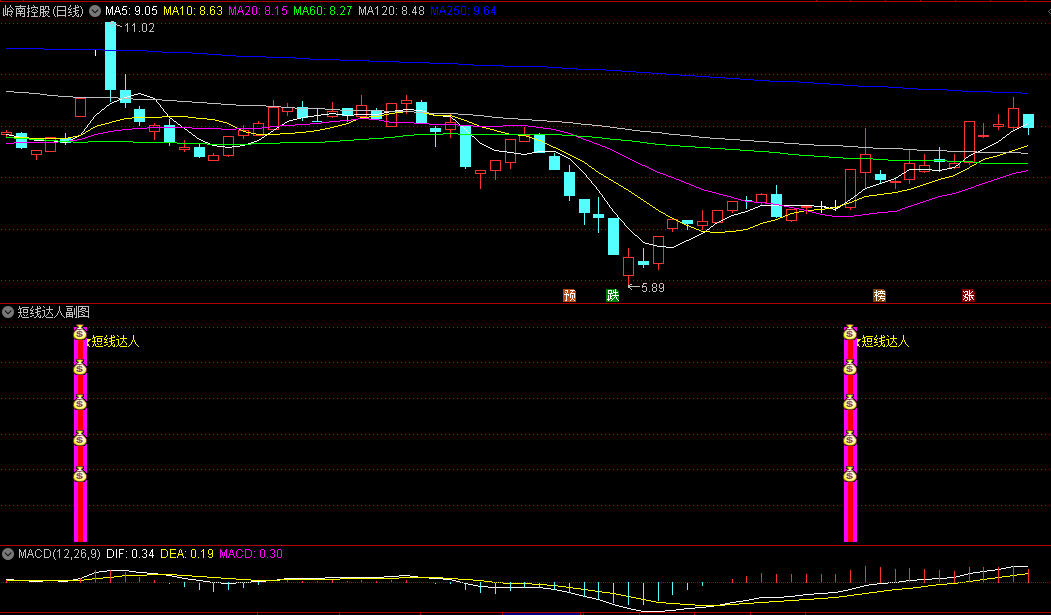The image size is (1051, 615).
Task: Click the 榜 event marker icon
Action: tap(879, 295)
